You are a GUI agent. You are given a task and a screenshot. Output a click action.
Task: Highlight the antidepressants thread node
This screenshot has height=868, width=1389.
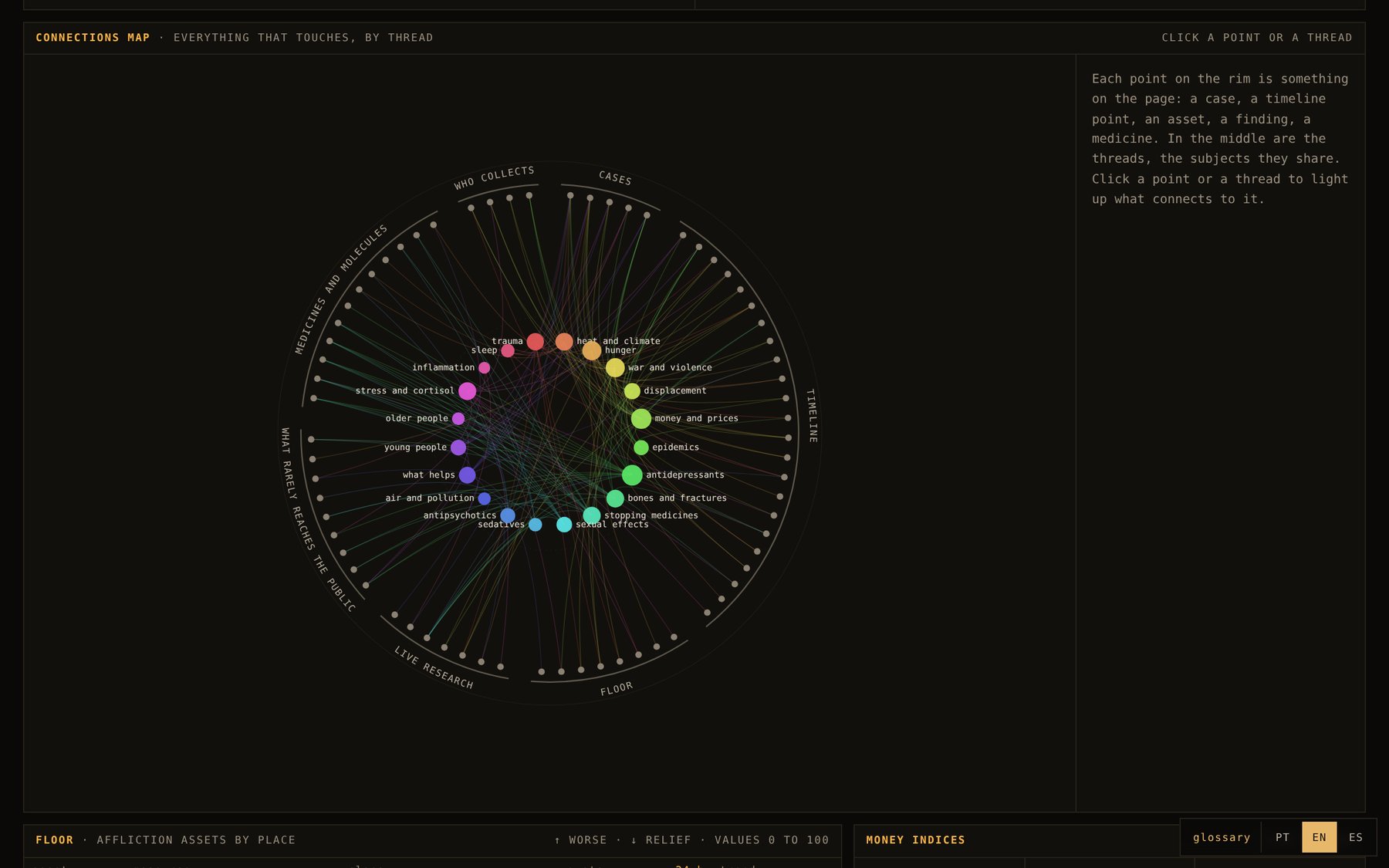coord(632,475)
